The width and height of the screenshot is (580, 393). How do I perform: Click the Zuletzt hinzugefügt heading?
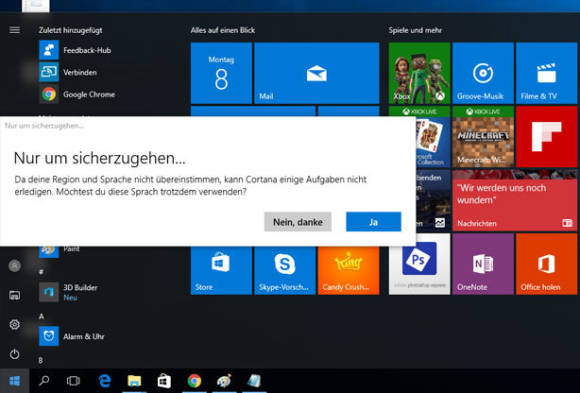[71, 30]
